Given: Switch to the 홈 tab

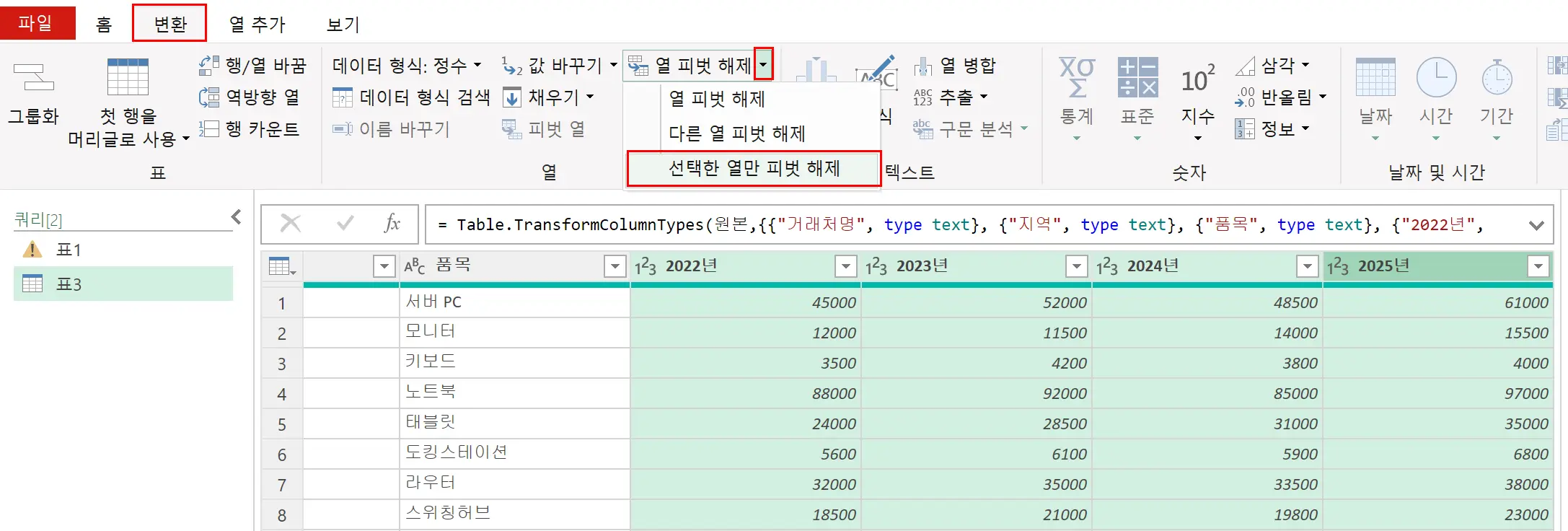Looking at the screenshot, I should click(104, 25).
